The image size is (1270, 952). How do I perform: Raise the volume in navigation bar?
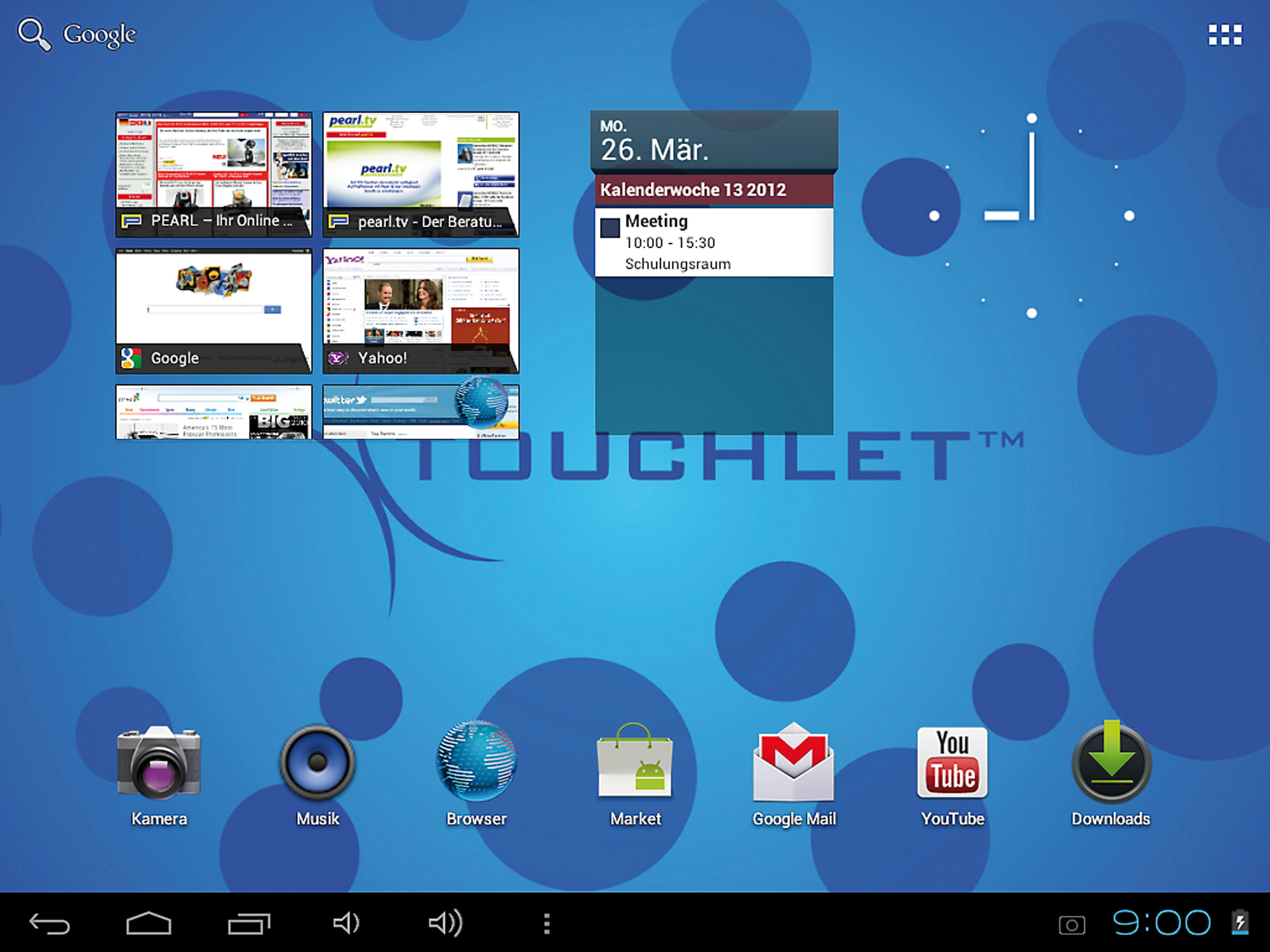pyautogui.click(x=446, y=923)
